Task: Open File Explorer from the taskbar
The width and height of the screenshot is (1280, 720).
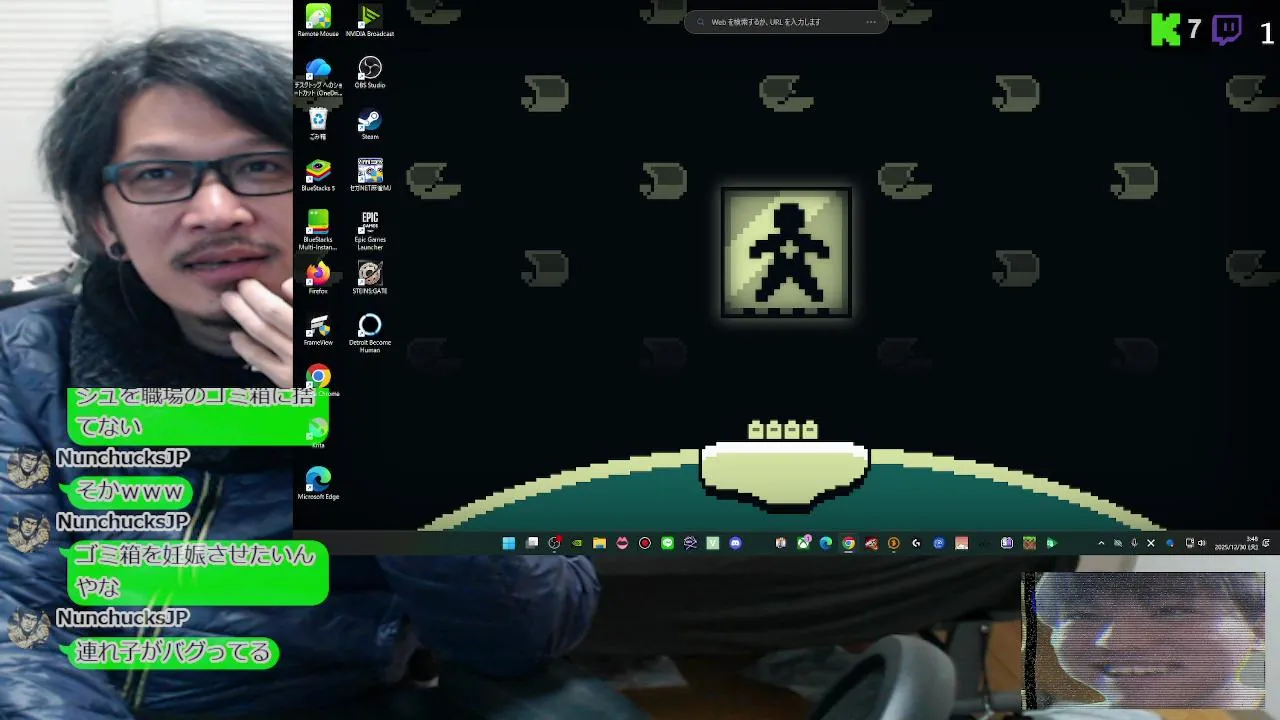Action: tap(599, 543)
